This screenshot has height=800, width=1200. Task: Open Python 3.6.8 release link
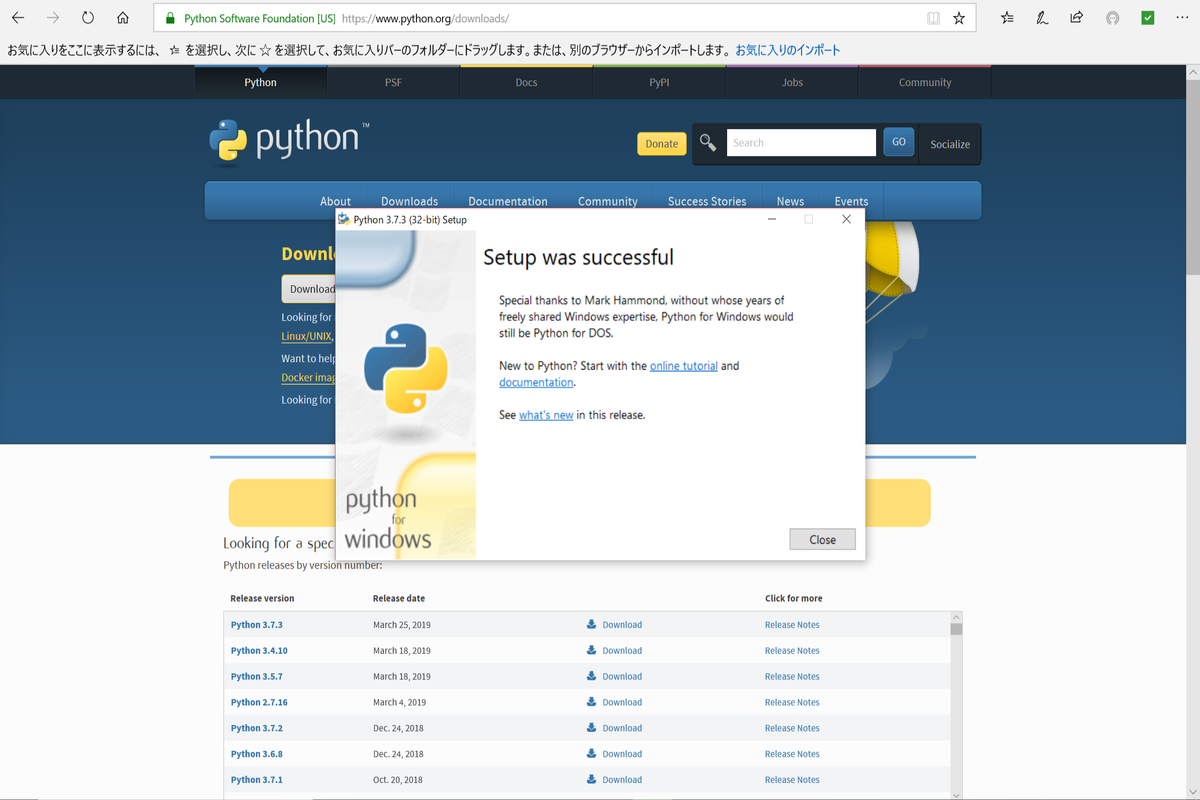pos(257,755)
